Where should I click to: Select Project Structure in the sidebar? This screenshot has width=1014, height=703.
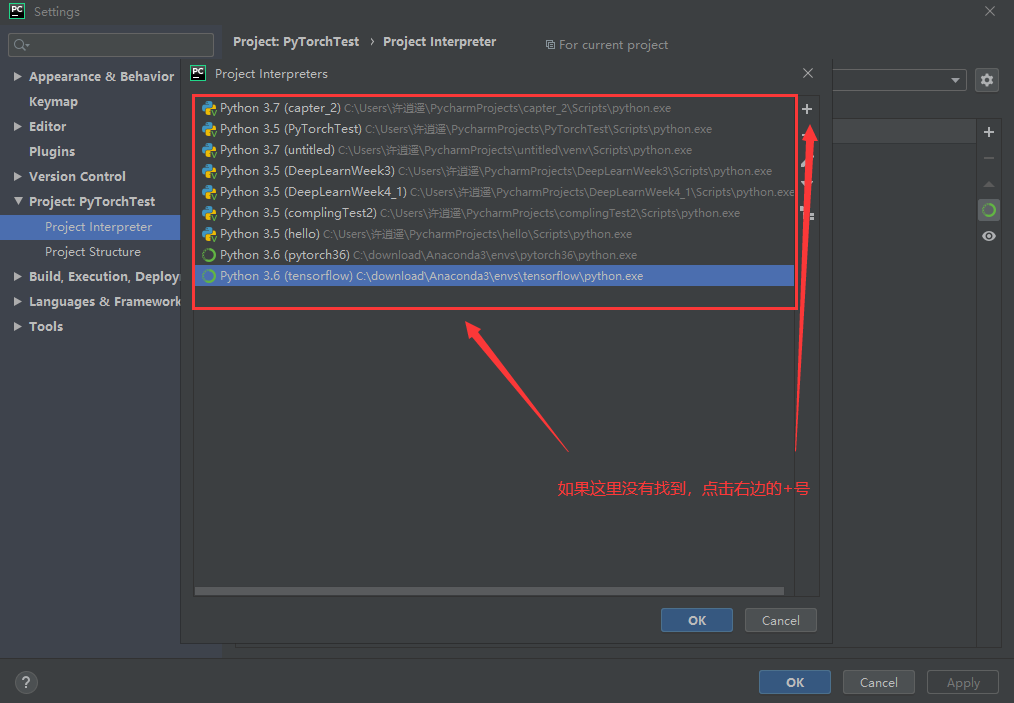coord(95,252)
